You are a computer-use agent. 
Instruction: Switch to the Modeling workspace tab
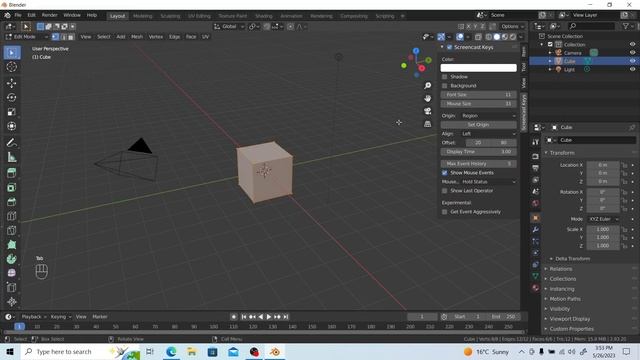142,16
